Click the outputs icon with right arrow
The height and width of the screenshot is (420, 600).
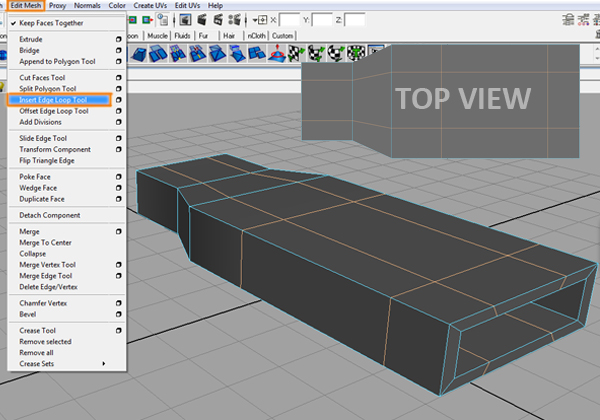click(x=147, y=20)
